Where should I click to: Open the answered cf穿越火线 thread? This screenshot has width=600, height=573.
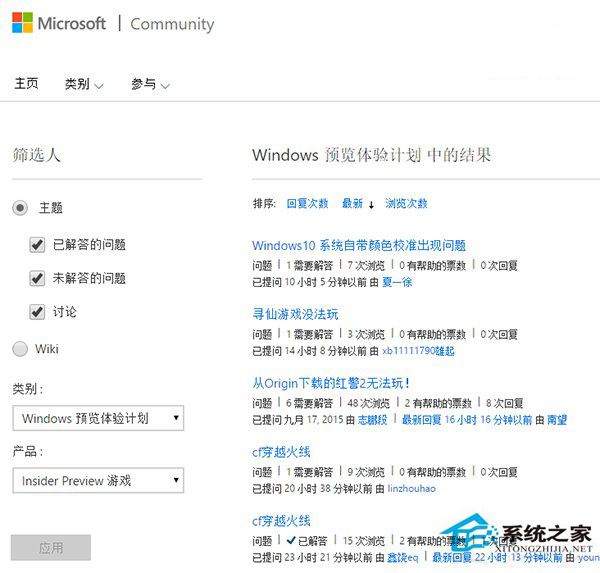[281, 521]
